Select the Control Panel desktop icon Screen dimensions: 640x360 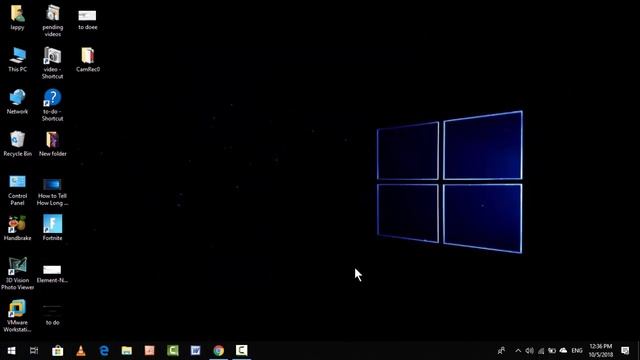click(17, 182)
